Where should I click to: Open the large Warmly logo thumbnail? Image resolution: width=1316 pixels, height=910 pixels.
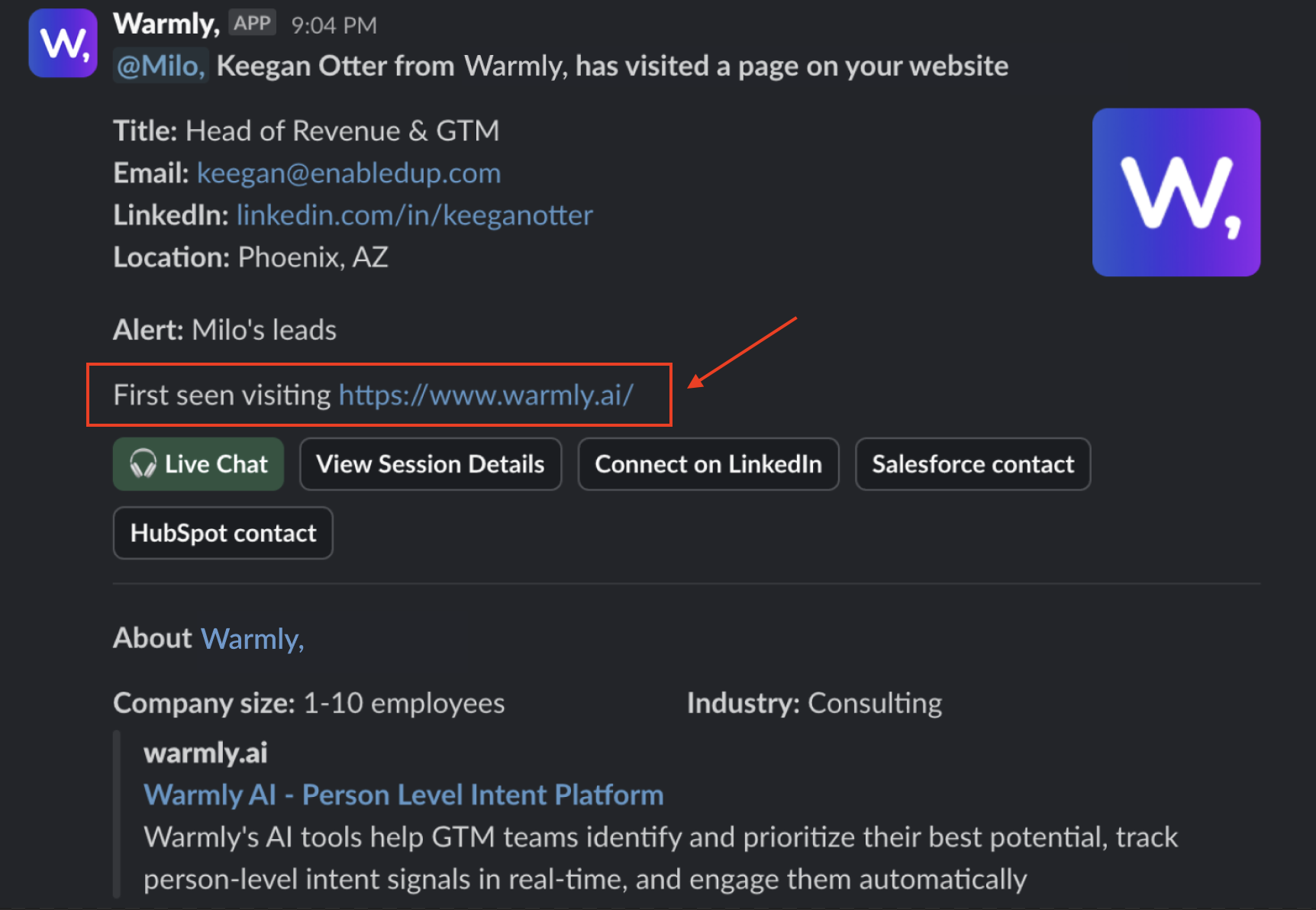click(x=1176, y=192)
